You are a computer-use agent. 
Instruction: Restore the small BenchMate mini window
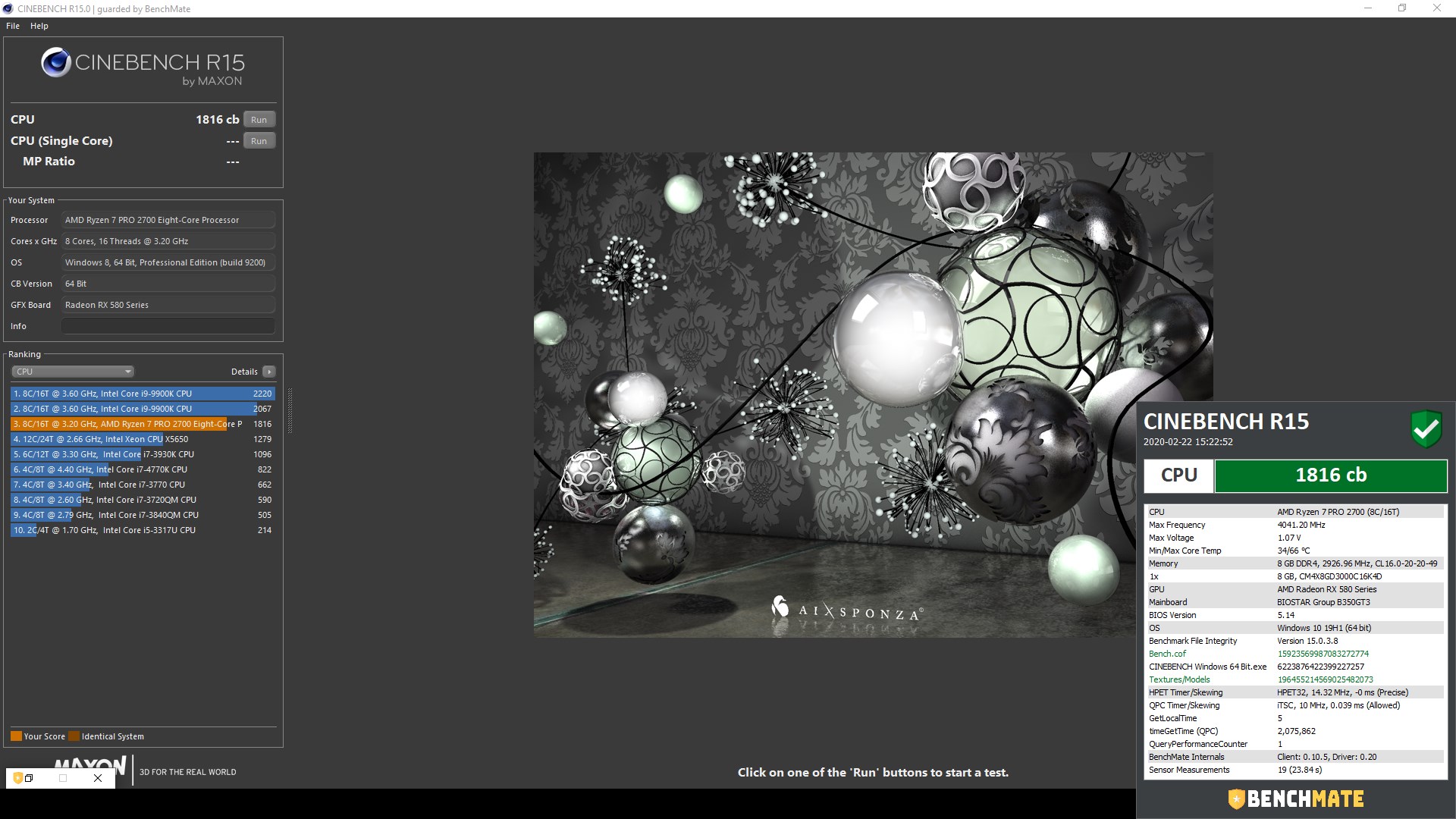click(x=29, y=778)
